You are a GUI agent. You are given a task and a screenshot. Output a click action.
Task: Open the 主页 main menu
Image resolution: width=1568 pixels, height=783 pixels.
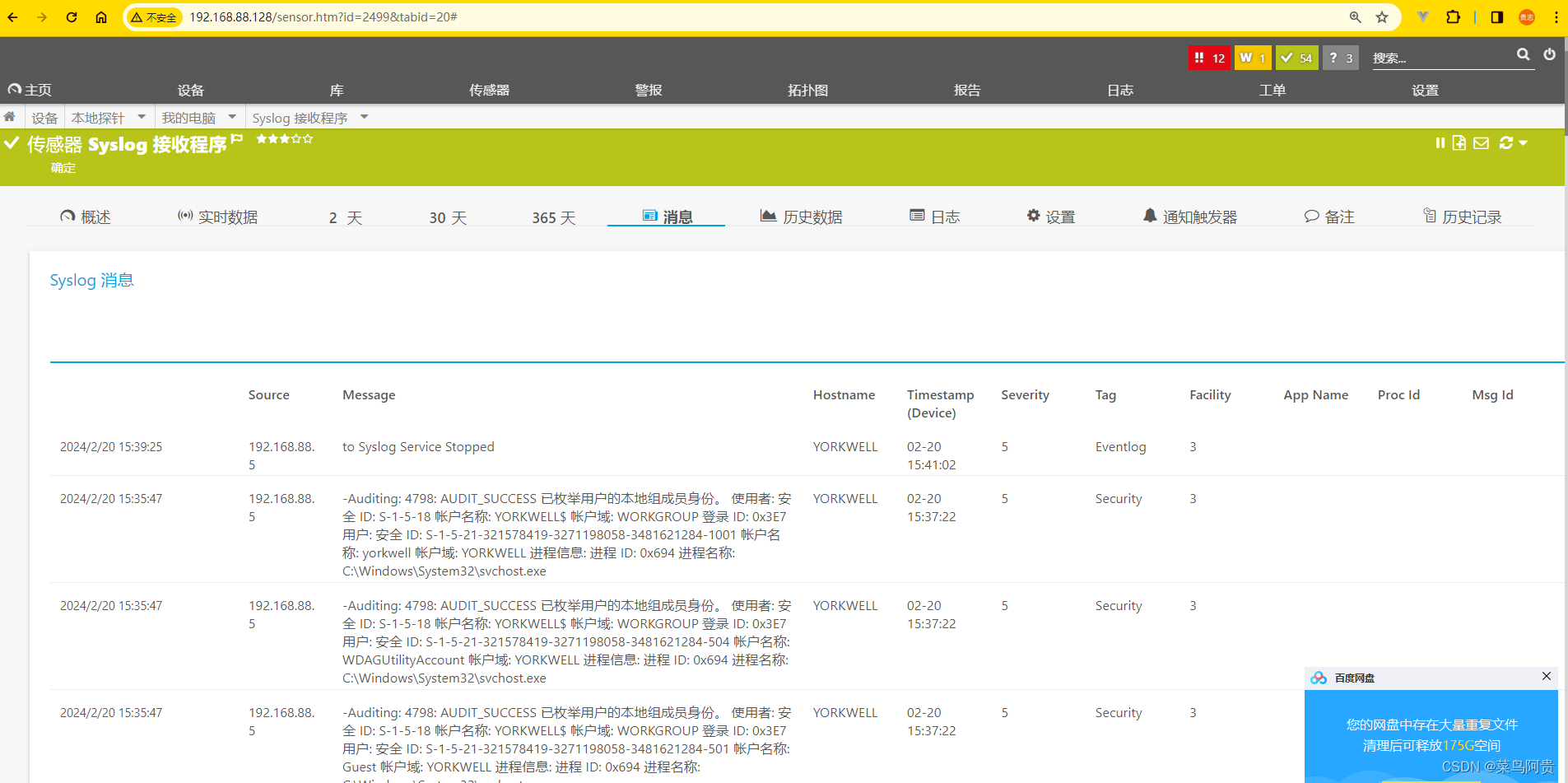coord(30,90)
